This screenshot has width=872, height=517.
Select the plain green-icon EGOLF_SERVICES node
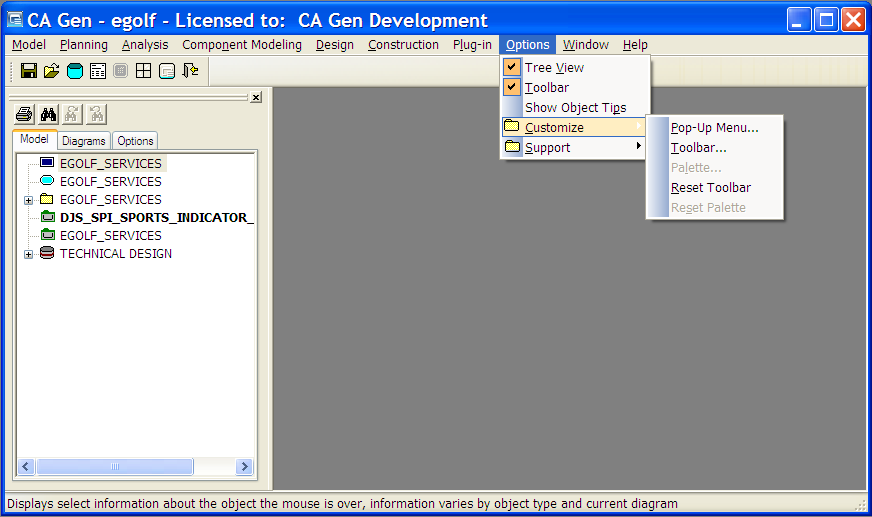tap(111, 236)
